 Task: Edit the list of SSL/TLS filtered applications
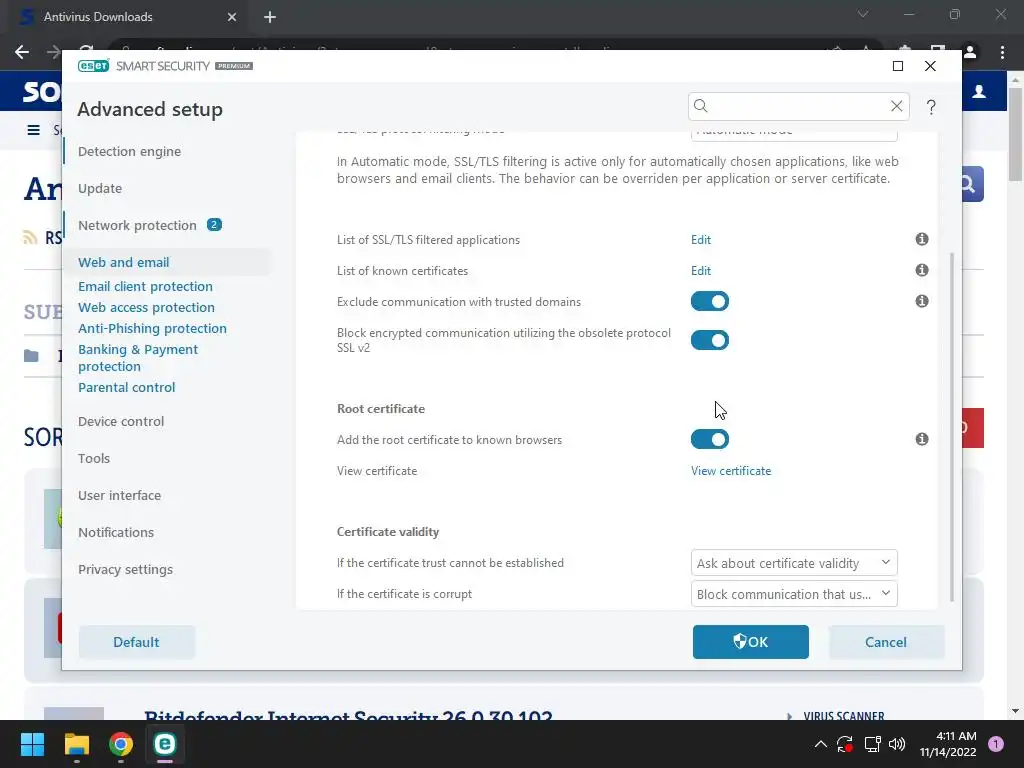[701, 240]
